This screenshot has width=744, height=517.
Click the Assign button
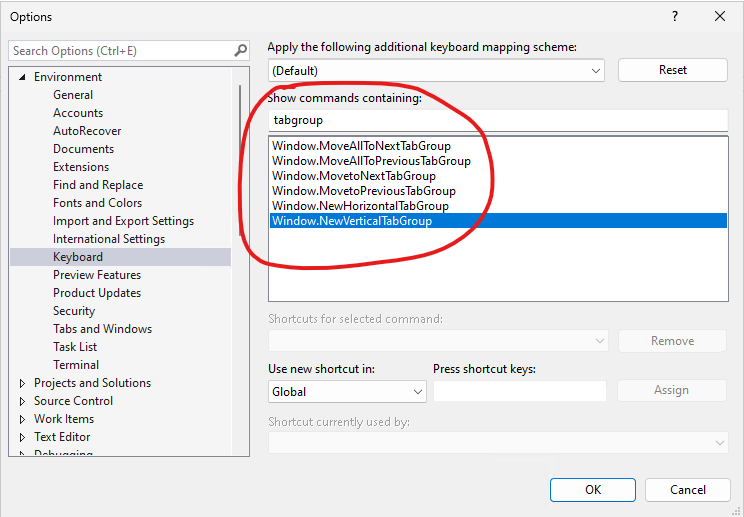[x=671, y=390]
